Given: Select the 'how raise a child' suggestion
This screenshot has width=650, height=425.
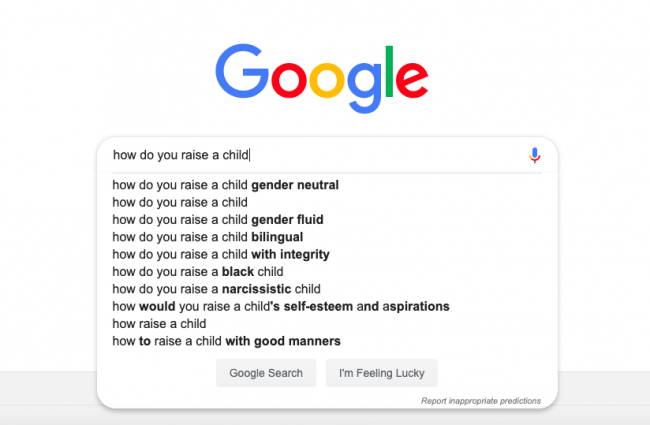Looking at the screenshot, I should pyautogui.click(x=159, y=323).
